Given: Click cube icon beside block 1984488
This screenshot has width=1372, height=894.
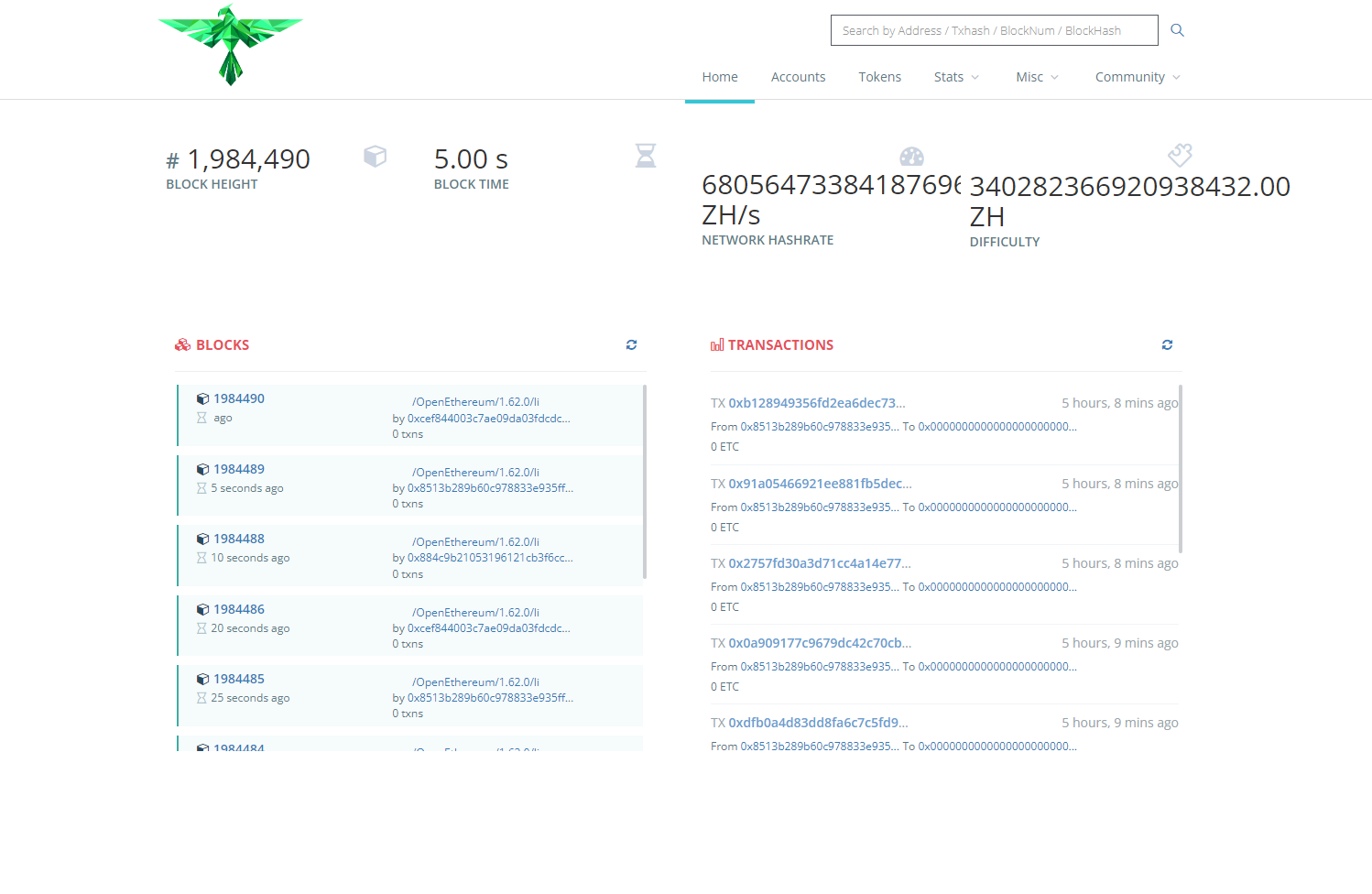Looking at the screenshot, I should pos(202,539).
